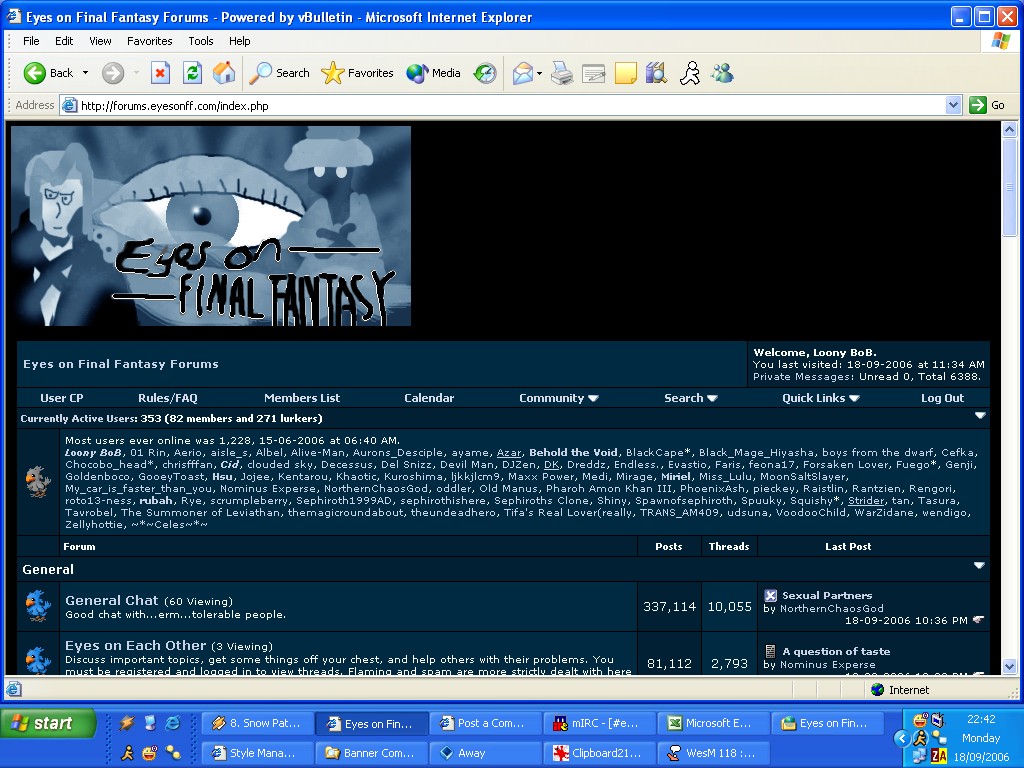This screenshot has height=768, width=1024.
Task: Click the grey Forward arrow button
Action: (x=112, y=73)
